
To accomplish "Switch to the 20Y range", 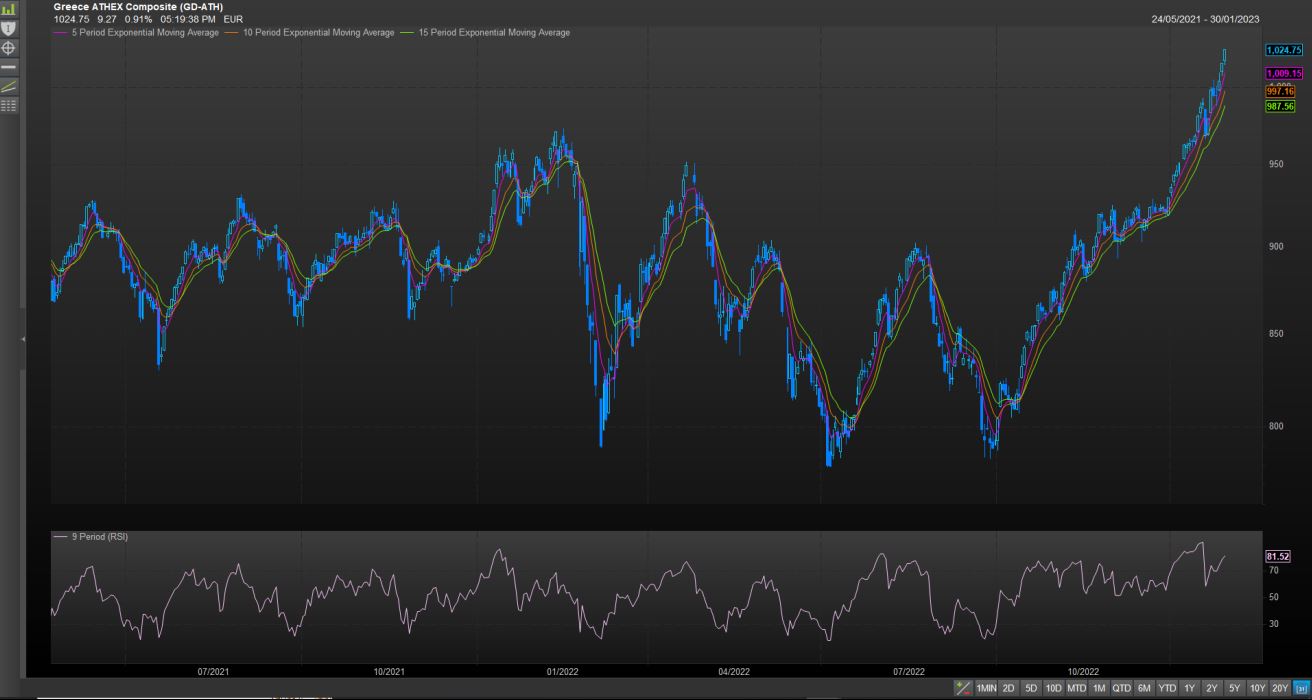I will pyautogui.click(x=1280, y=688).
